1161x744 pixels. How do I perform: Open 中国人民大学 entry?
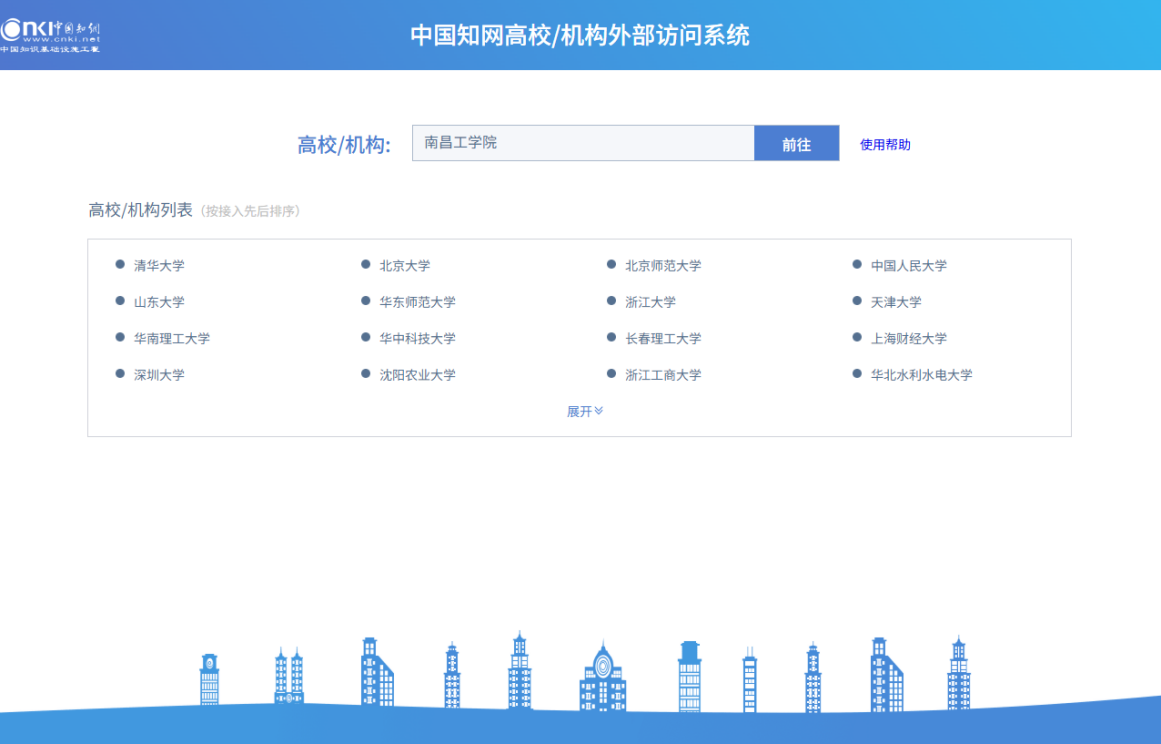(x=908, y=266)
